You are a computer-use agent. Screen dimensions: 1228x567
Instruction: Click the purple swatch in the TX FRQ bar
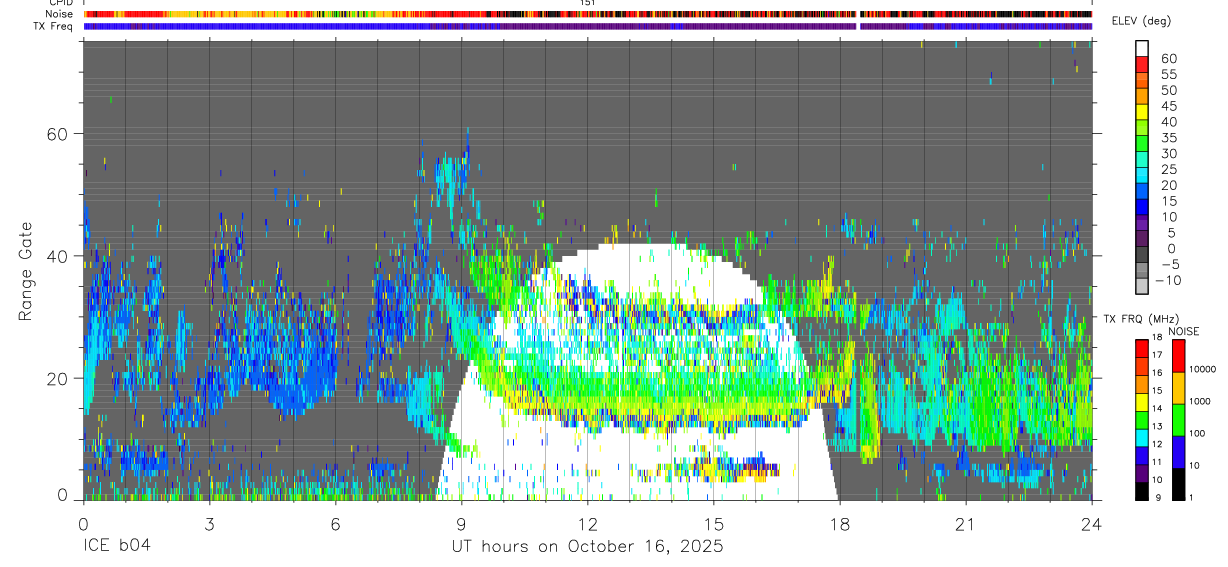(1142, 472)
